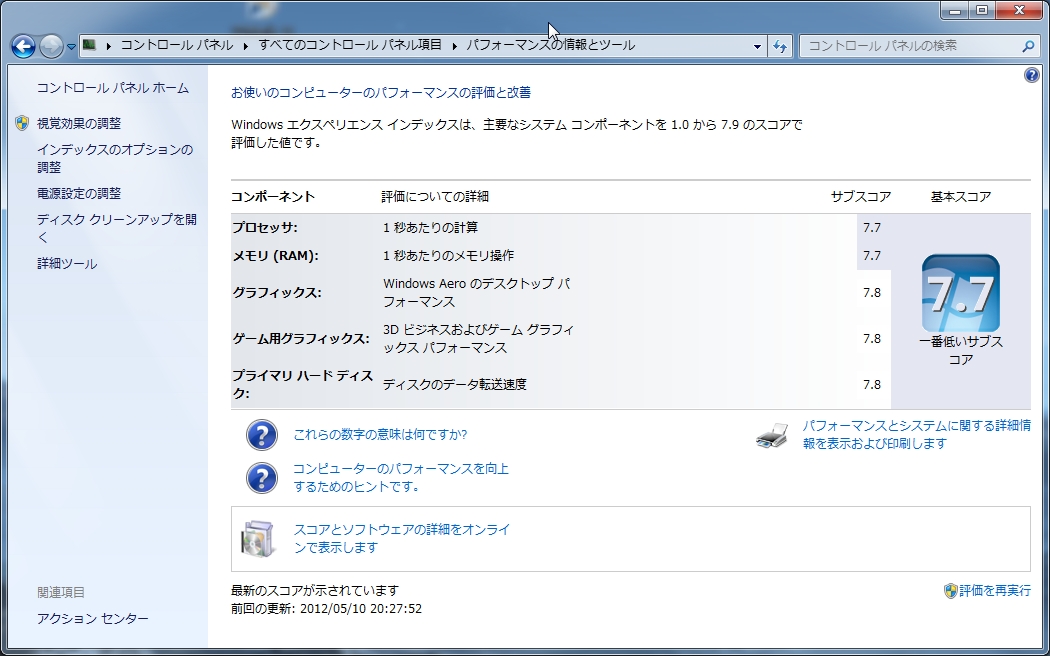This screenshot has height=656, width=1050.
Task: Click the shield icon beside 視覚効果の調整
Action: [x=22, y=123]
